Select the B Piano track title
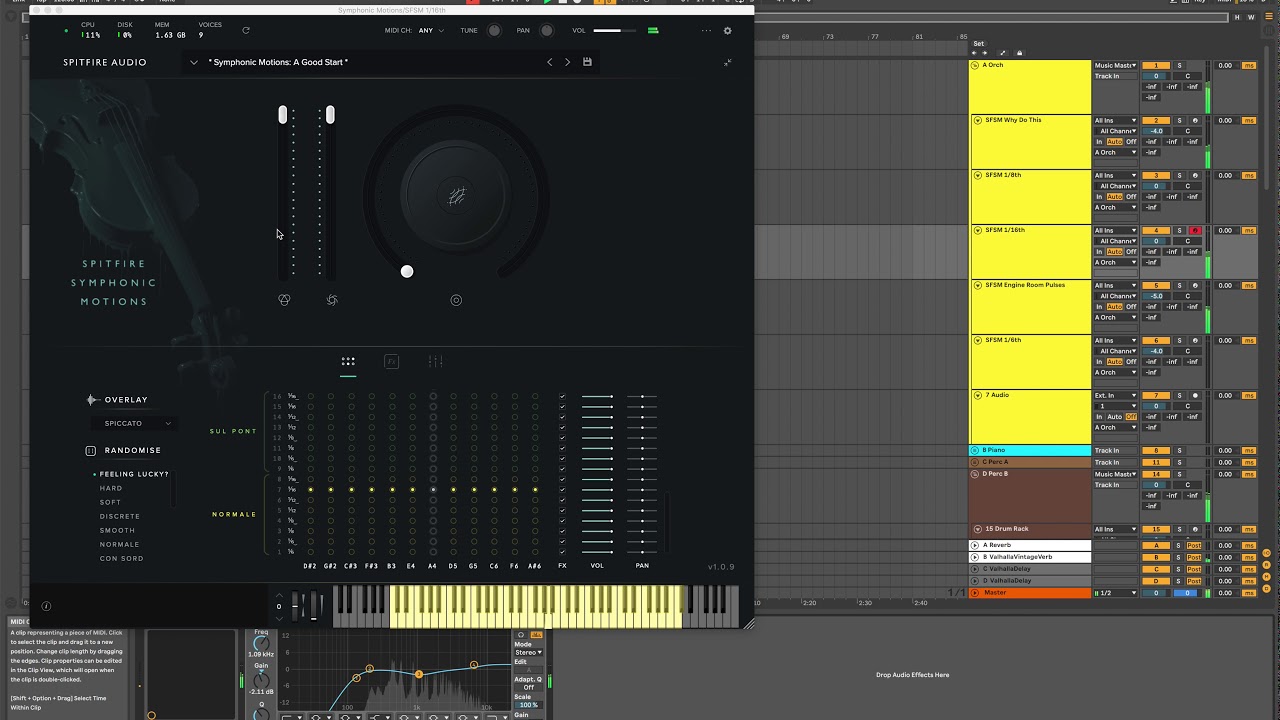 coord(996,450)
